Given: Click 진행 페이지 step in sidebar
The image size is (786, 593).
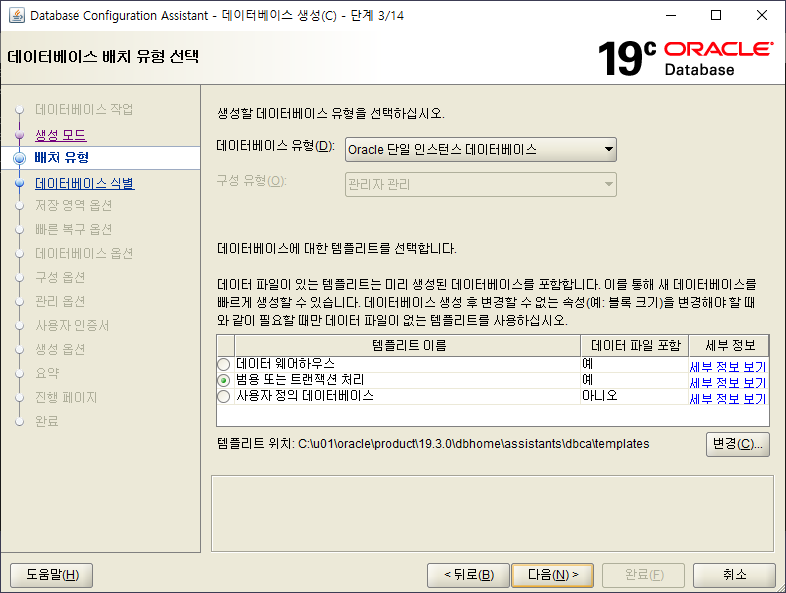Looking at the screenshot, I should (66, 398).
